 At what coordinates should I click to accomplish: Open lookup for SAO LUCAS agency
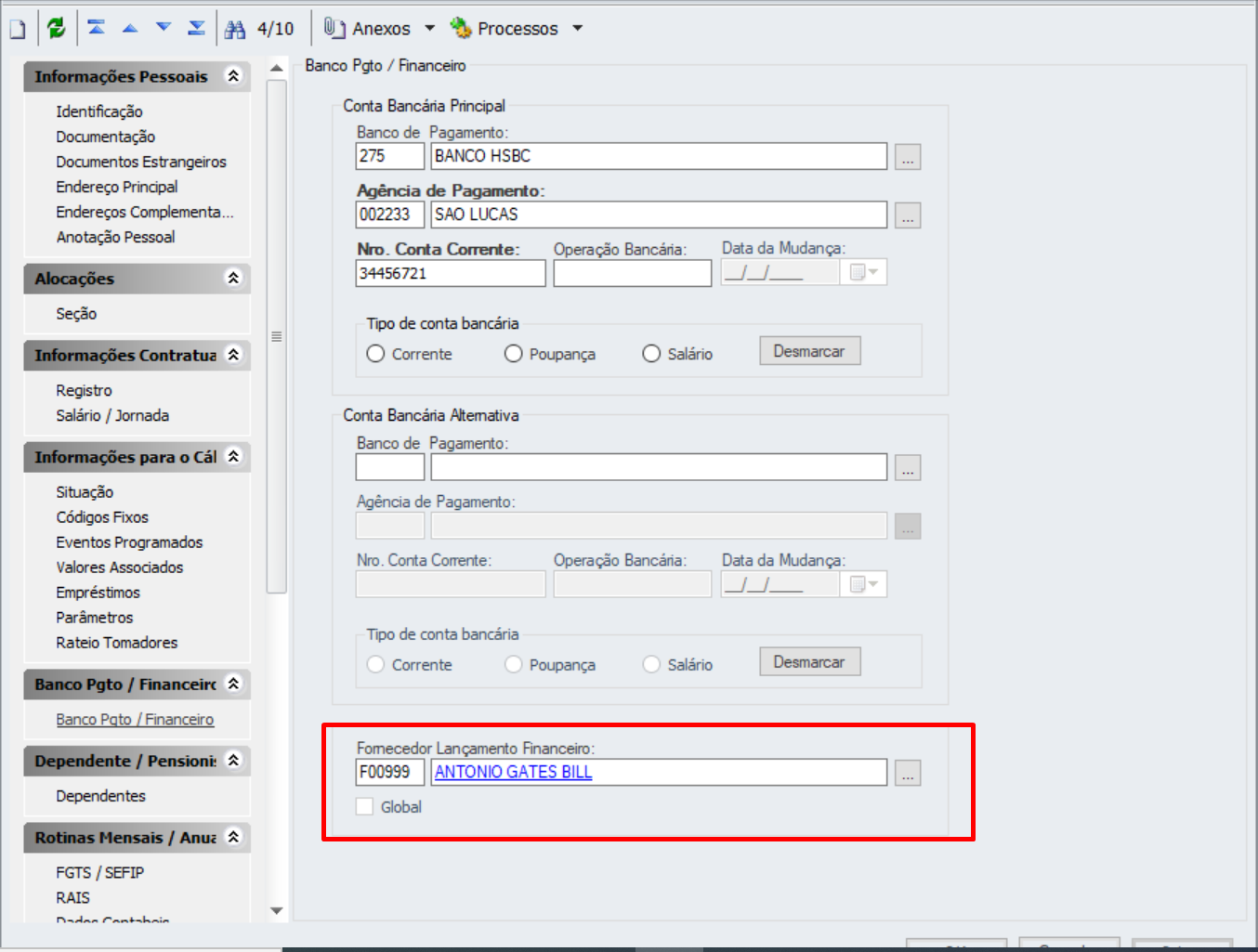[x=908, y=215]
